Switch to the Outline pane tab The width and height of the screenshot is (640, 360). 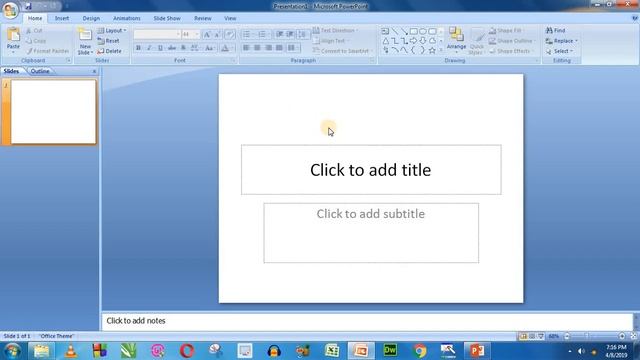coord(40,71)
